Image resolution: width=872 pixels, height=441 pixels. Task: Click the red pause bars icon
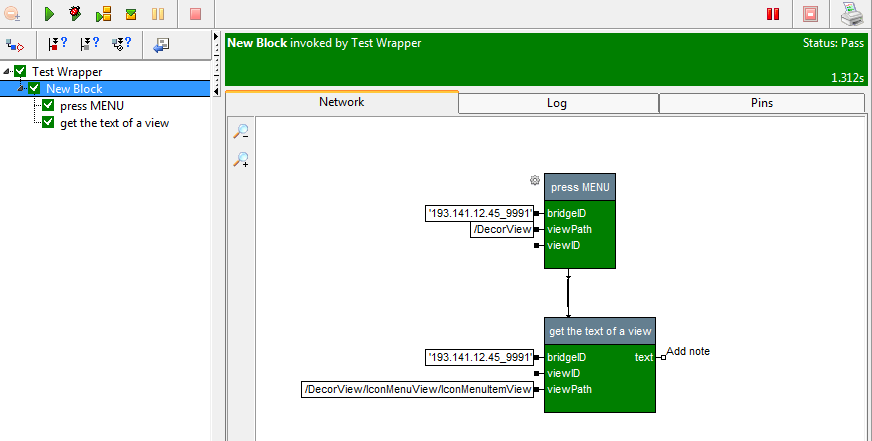click(772, 14)
